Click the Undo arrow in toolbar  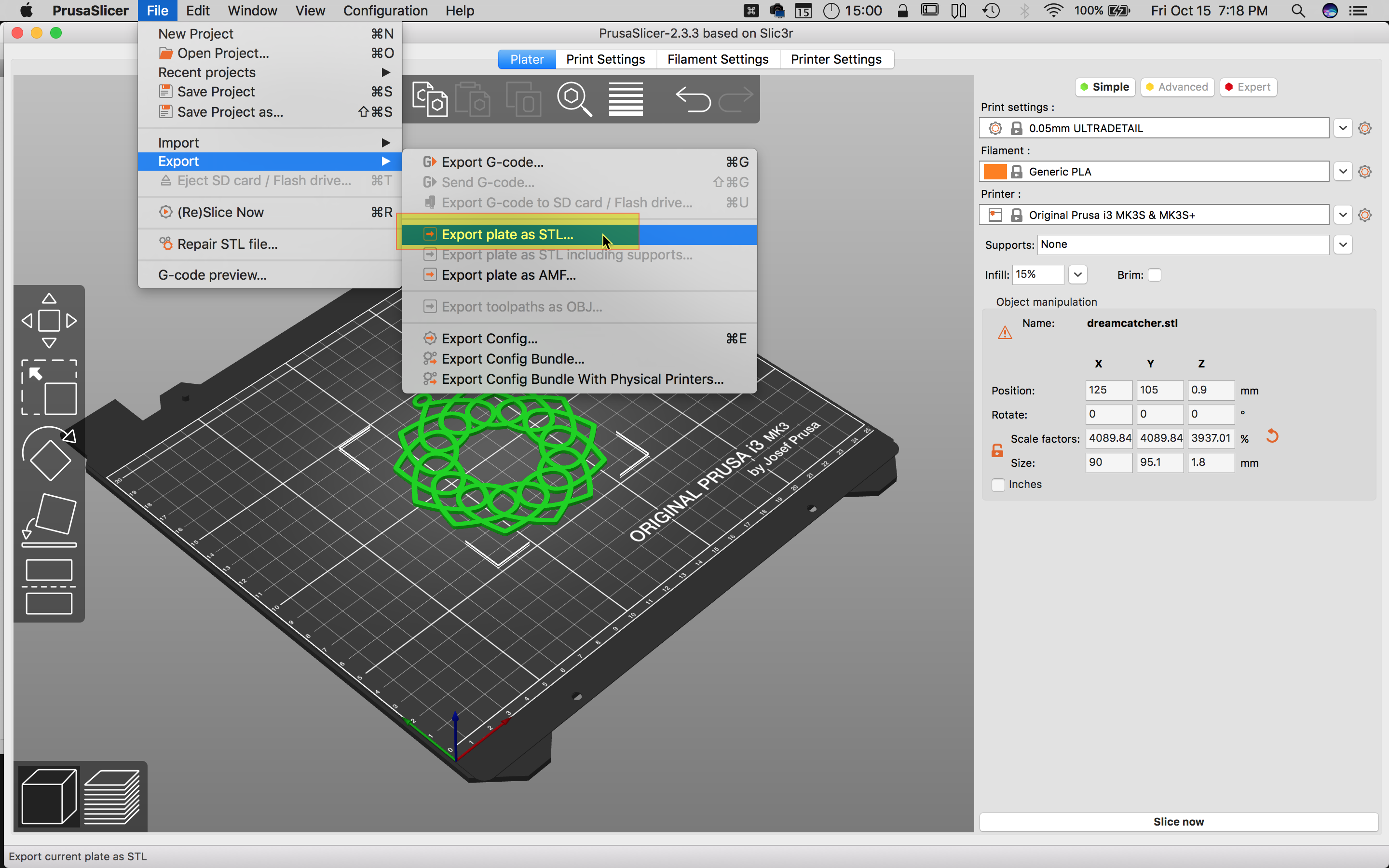coord(693,99)
